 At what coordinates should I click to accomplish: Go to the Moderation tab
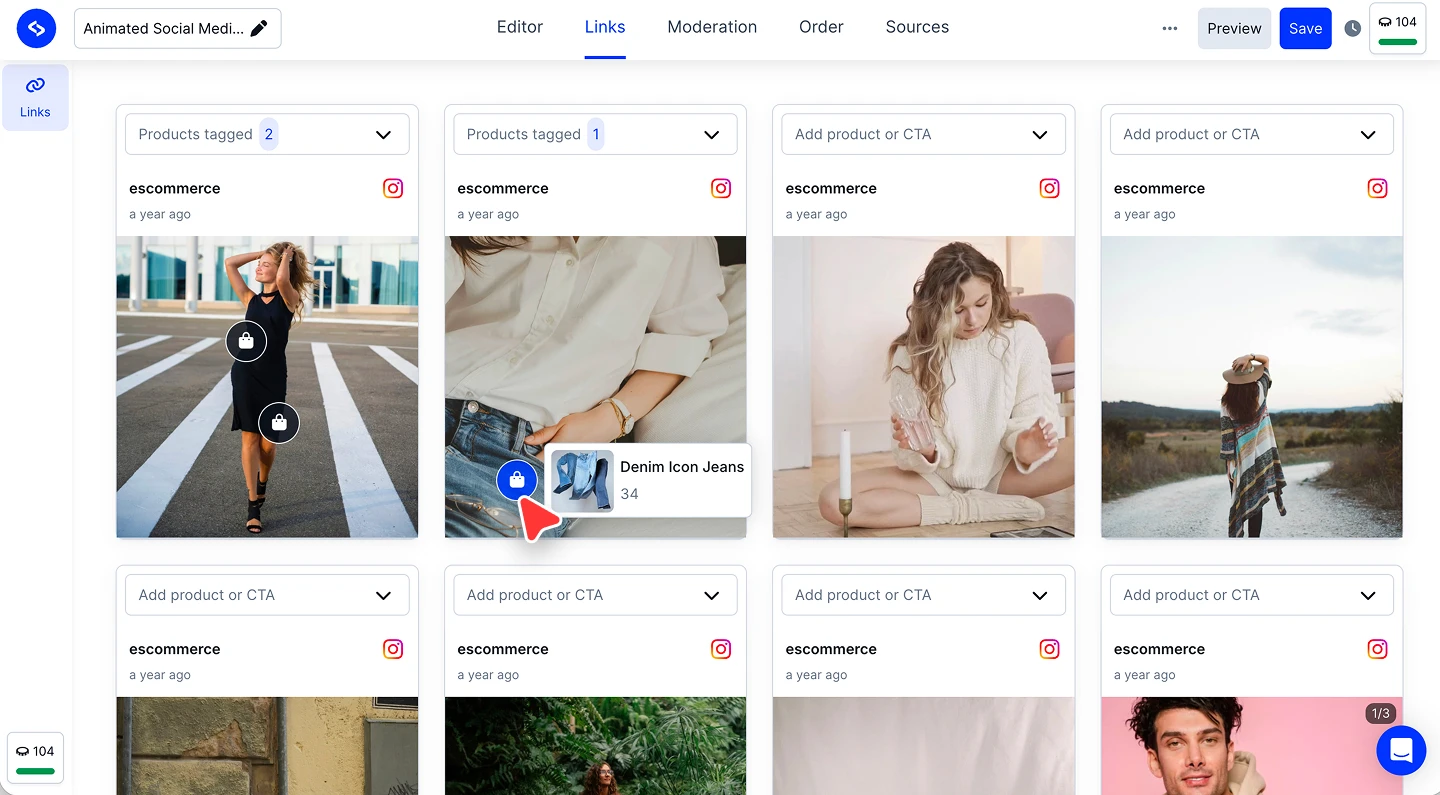point(712,28)
